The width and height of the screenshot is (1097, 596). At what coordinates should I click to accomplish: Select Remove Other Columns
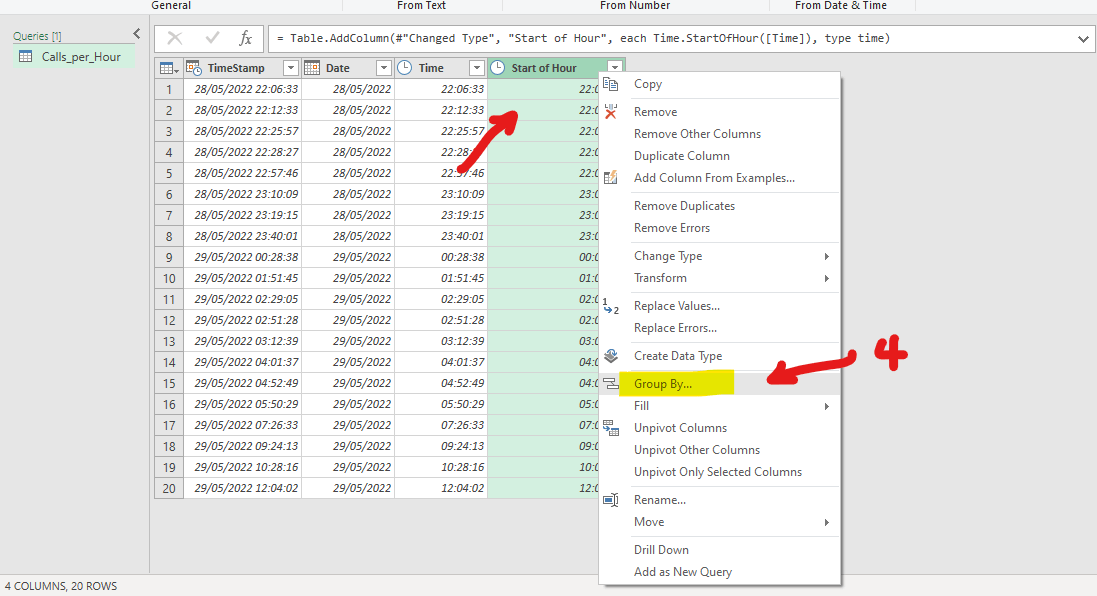pos(698,134)
